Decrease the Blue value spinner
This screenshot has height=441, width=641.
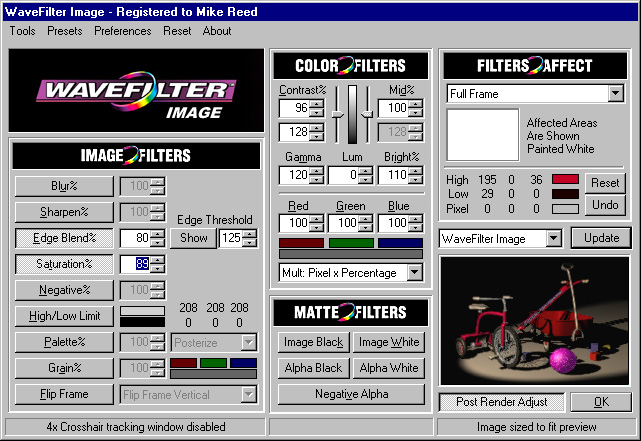(x=415, y=227)
